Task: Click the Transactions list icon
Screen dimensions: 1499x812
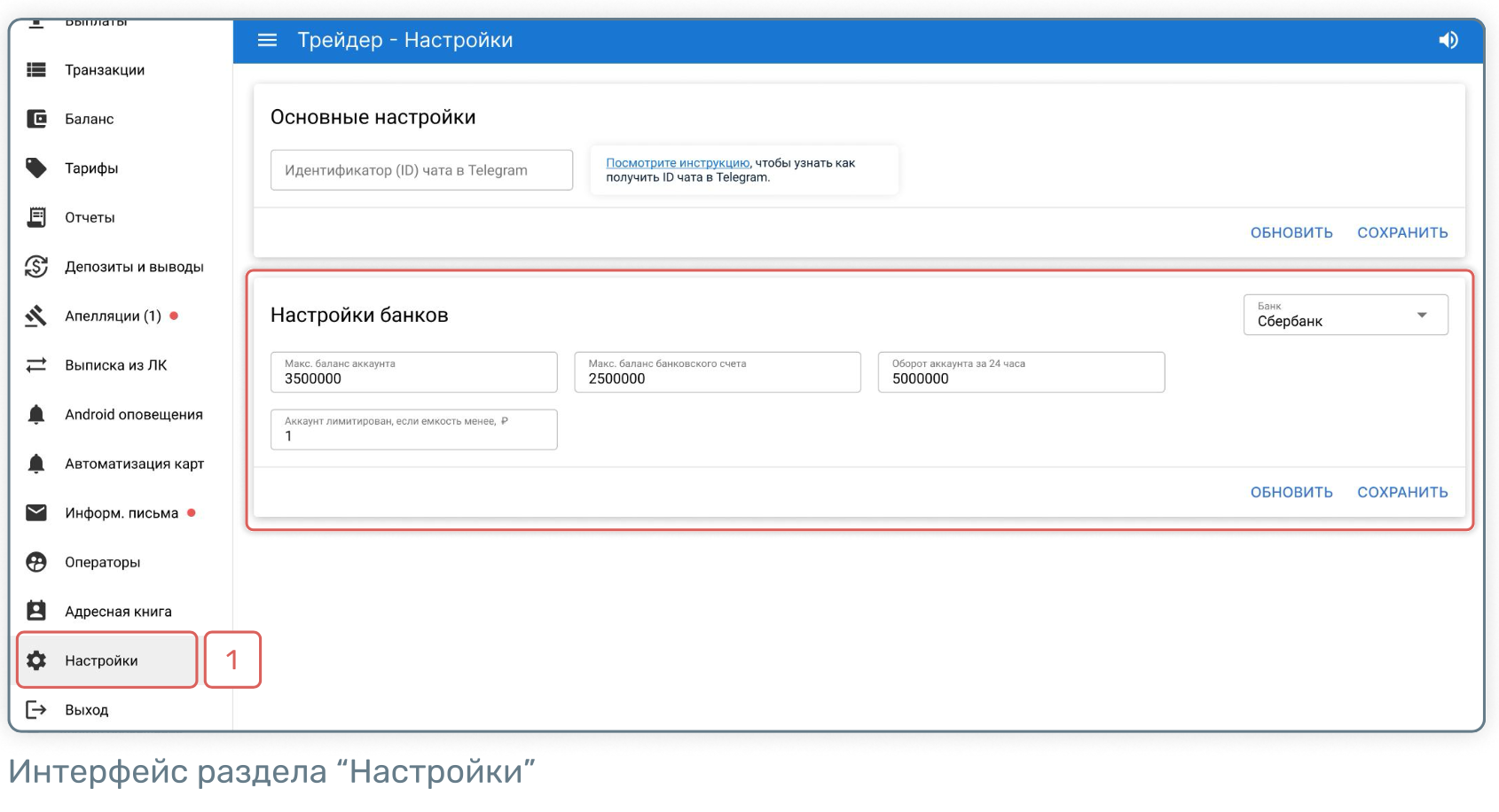Action: pyautogui.click(x=36, y=70)
